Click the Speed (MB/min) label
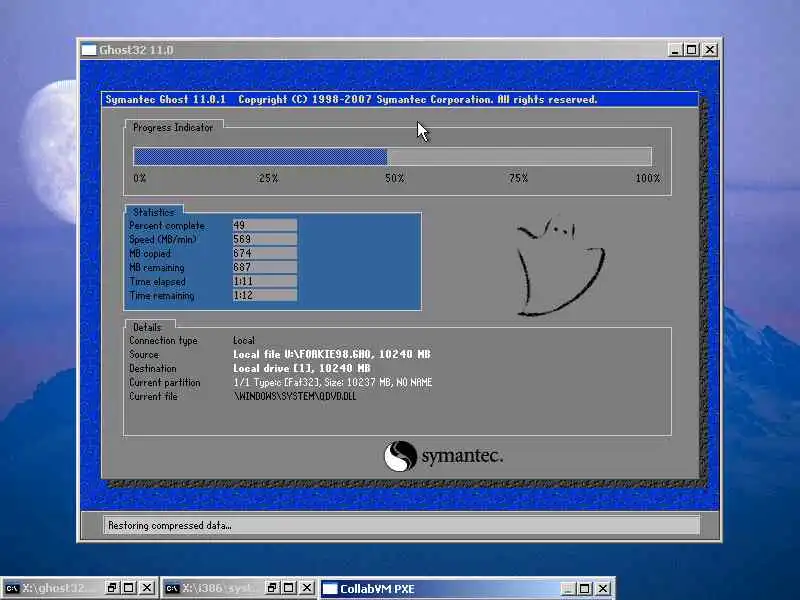800x600 pixels. coord(163,239)
